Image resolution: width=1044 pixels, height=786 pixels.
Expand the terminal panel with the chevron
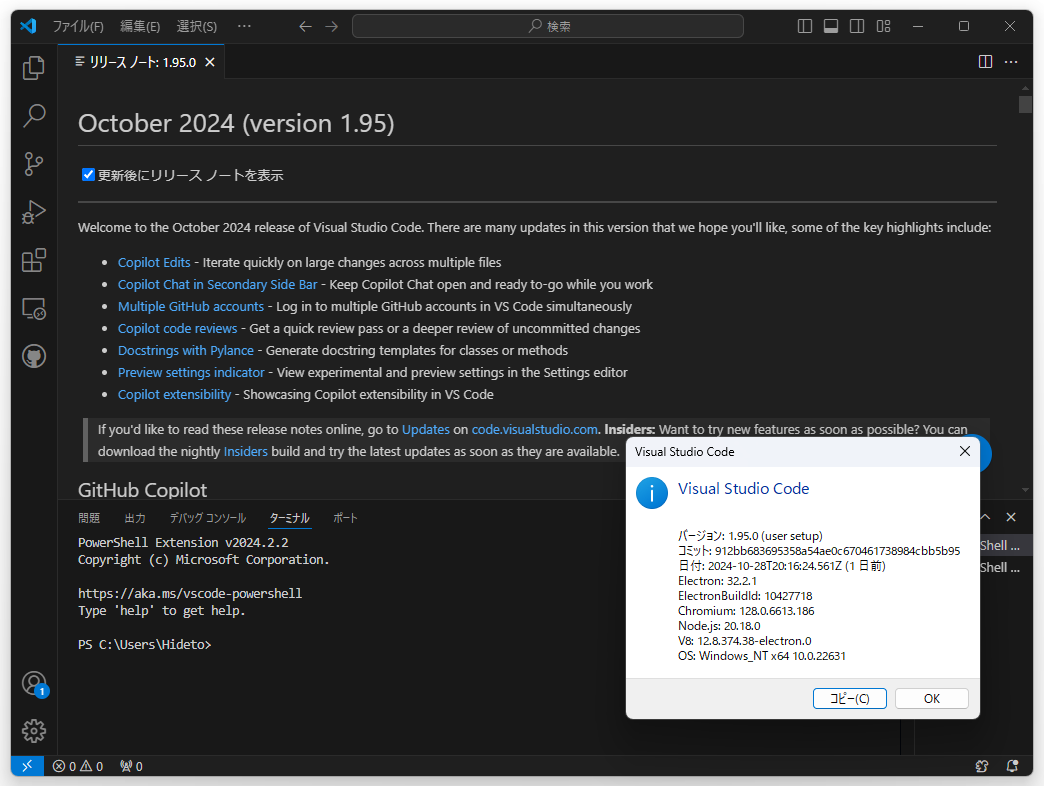pyautogui.click(x=984, y=517)
